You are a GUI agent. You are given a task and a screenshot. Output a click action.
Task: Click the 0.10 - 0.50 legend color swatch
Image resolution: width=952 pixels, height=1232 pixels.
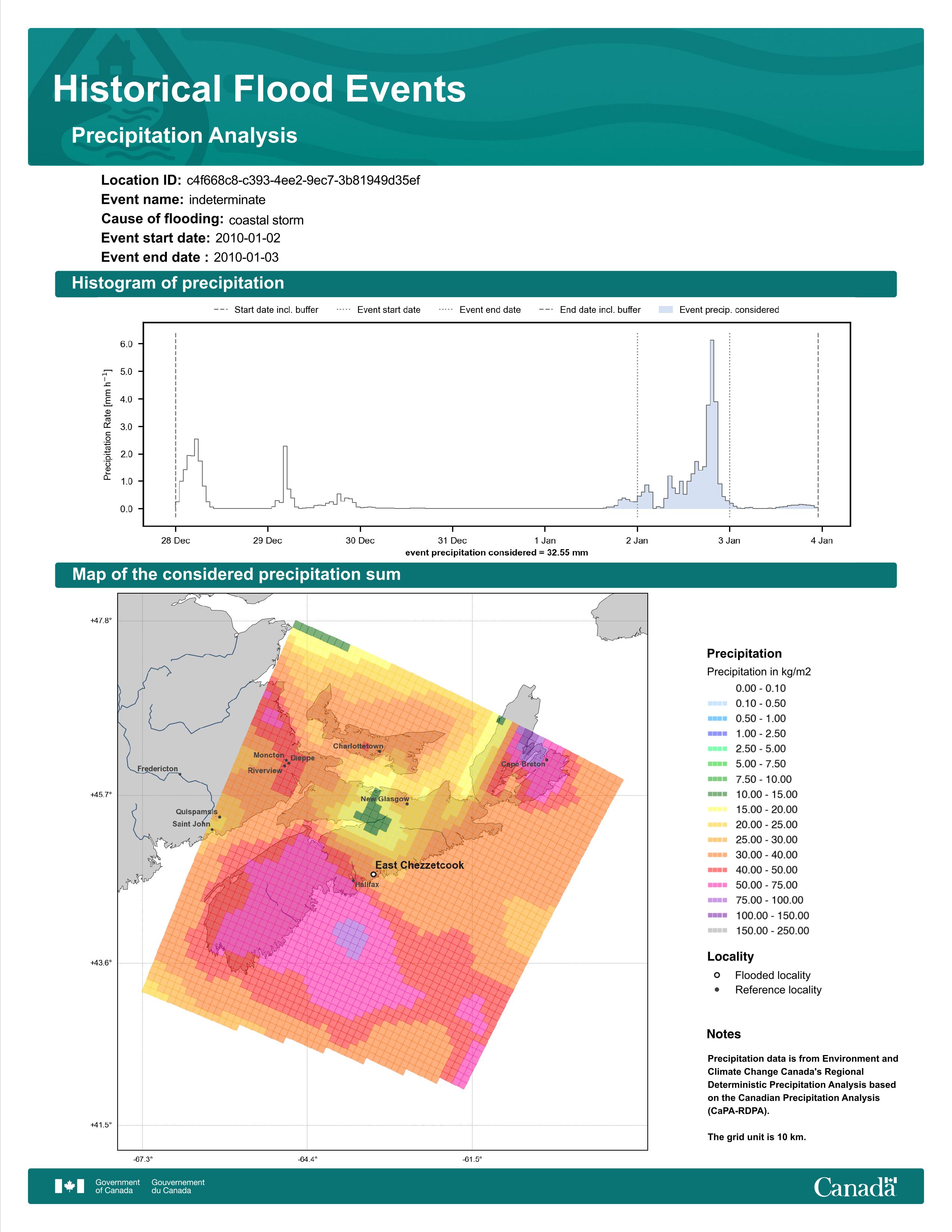718,703
